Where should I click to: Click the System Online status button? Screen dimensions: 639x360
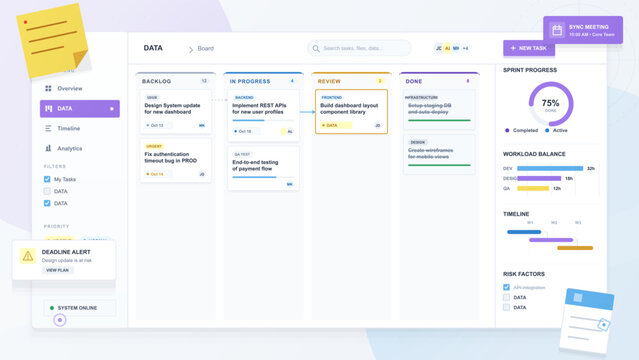pos(80,308)
